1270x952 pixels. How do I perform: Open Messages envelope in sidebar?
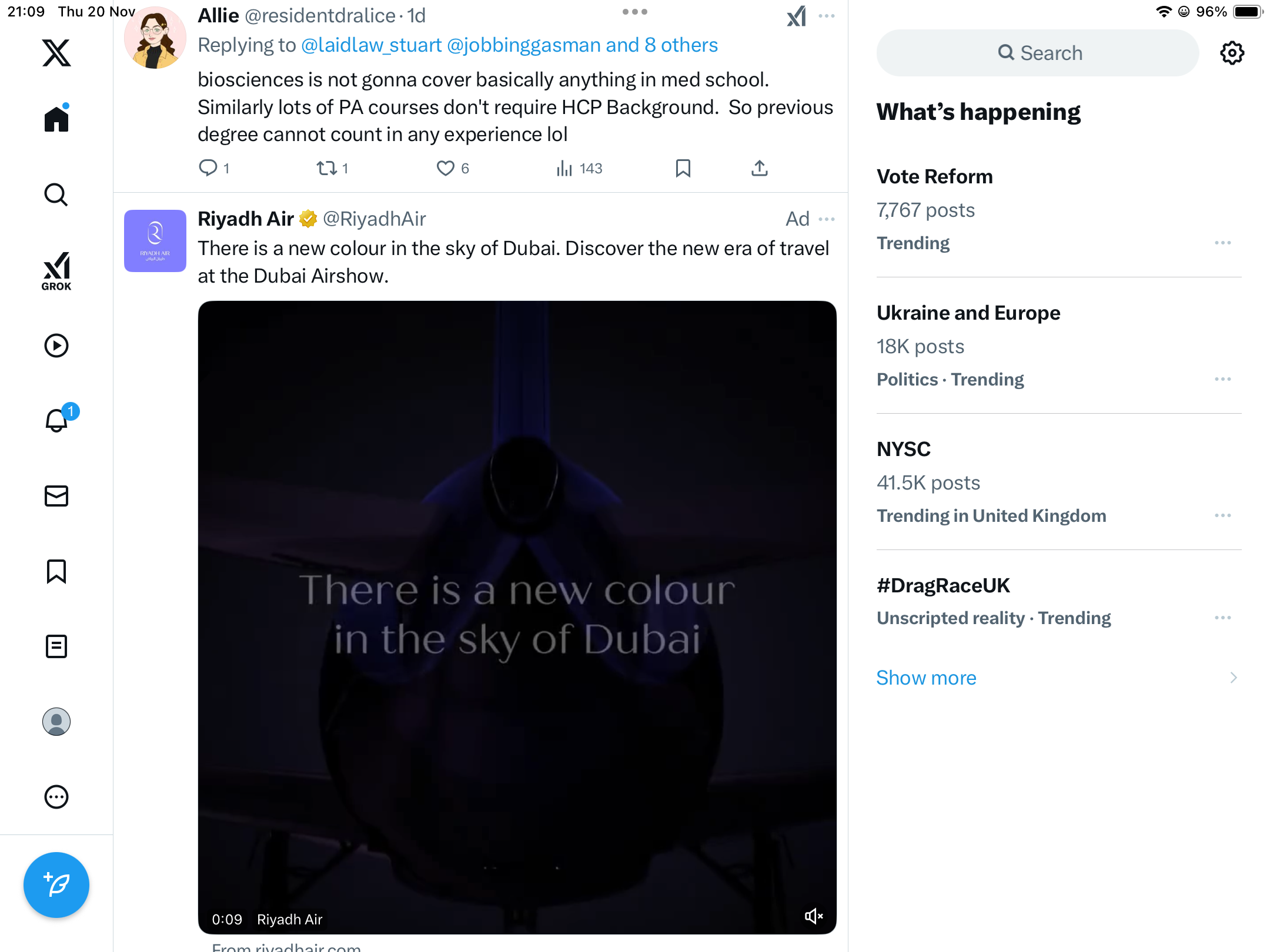click(x=56, y=496)
